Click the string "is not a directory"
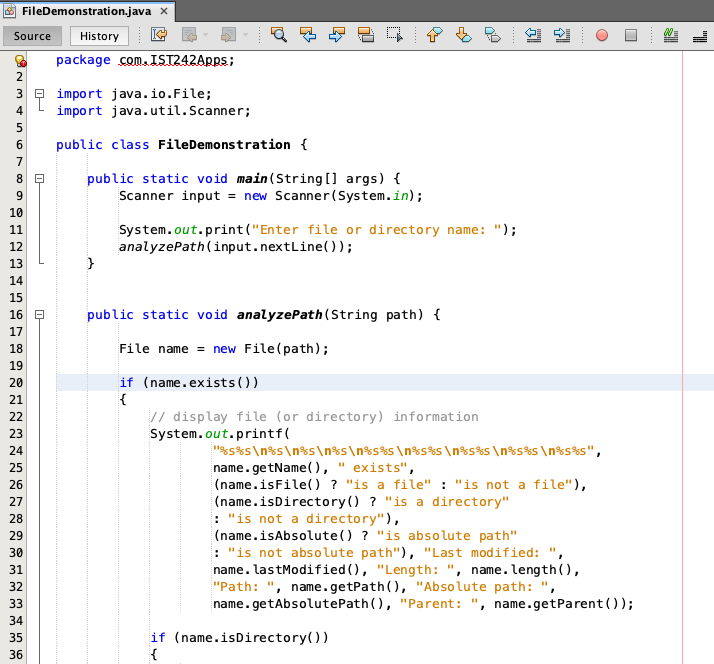Viewport: 714px width, 664px height. 306,519
